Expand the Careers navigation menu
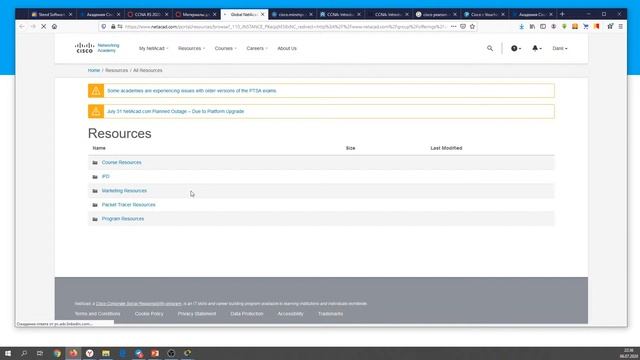This screenshot has width=640, height=360. click(257, 48)
